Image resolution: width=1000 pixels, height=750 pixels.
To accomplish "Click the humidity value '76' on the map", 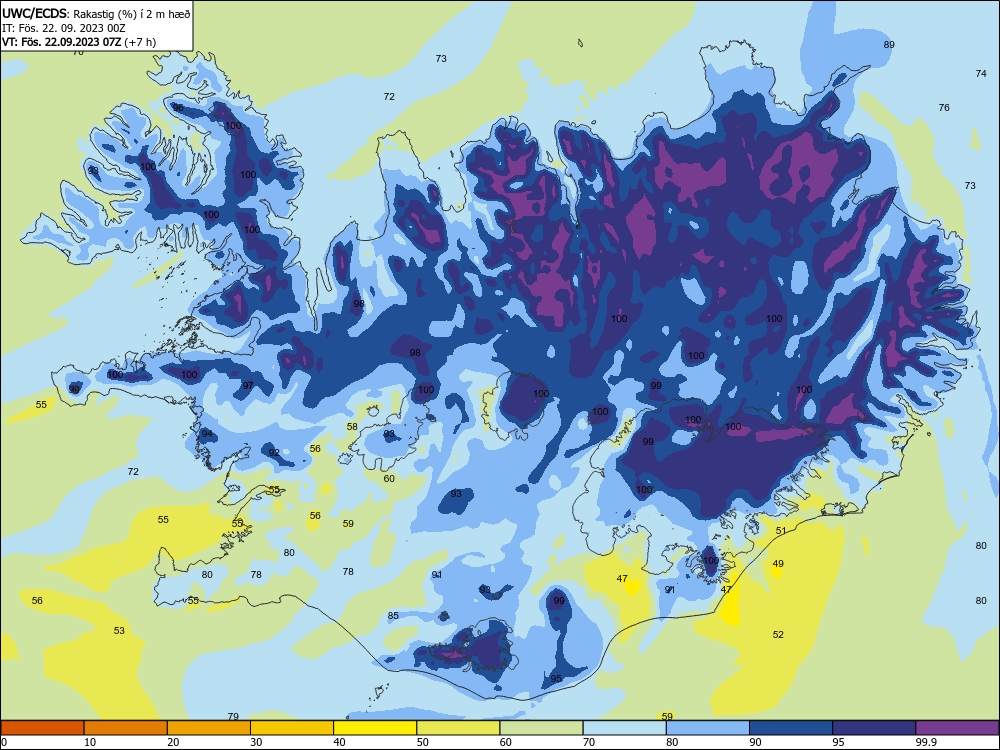I will click(x=944, y=108).
